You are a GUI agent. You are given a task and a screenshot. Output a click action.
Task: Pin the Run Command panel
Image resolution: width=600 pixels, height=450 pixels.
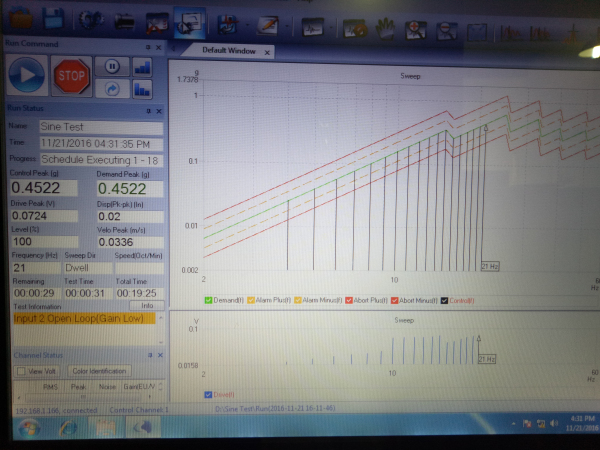(x=147, y=46)
